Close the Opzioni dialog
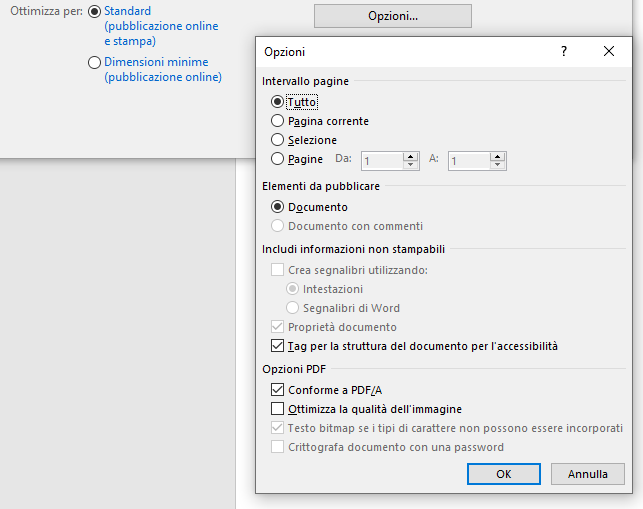The width and height of the screenshot is (643, 509). coord(609,51)
